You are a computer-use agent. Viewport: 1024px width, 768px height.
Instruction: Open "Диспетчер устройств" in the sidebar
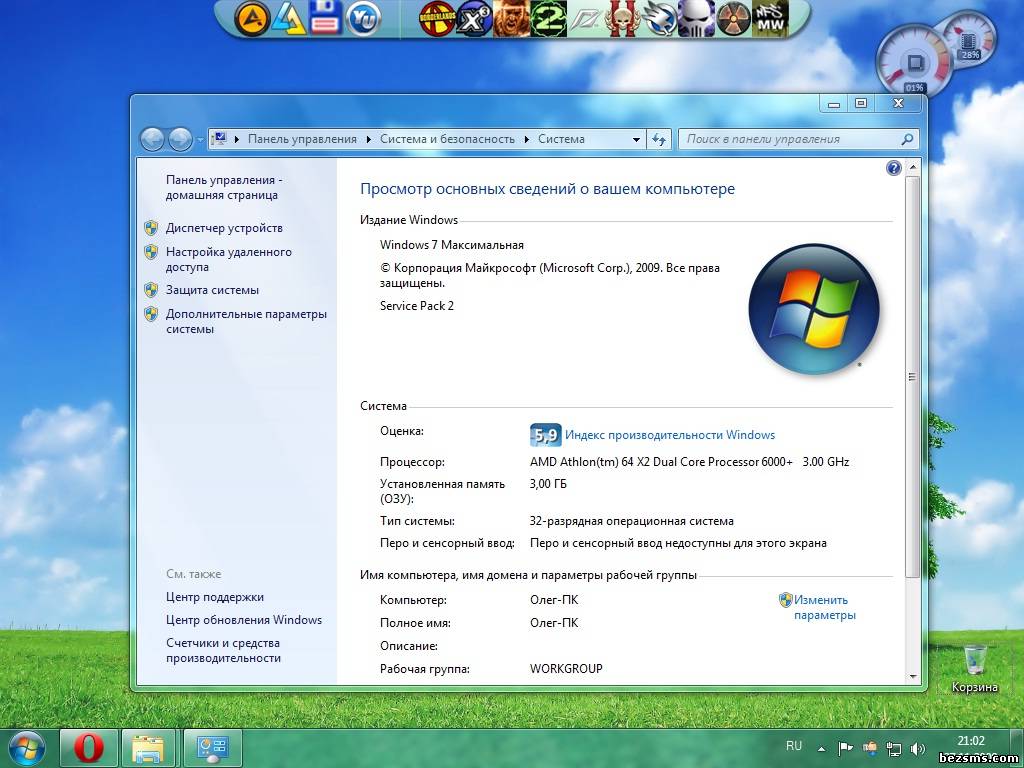[x=224, y=228]
